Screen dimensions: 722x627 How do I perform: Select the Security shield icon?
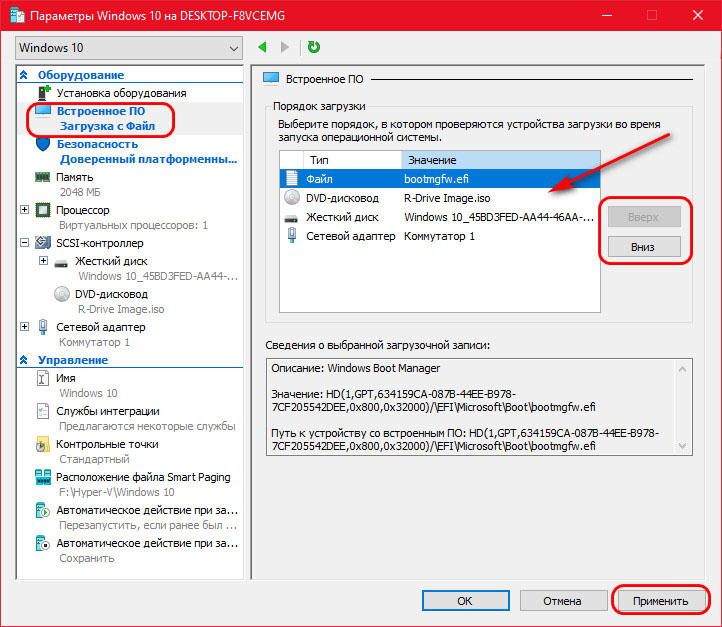pos(43,144)
